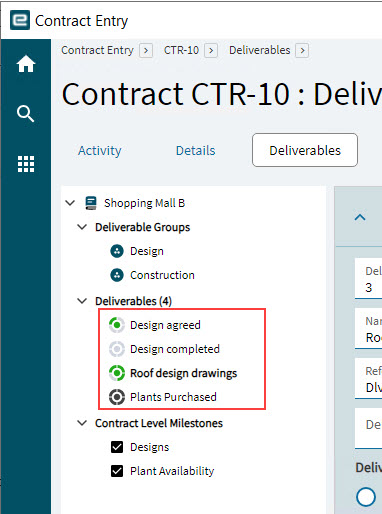Click the Design group icon
The width and height of the screenshot is (382, 514).
(x=117, y=251)
